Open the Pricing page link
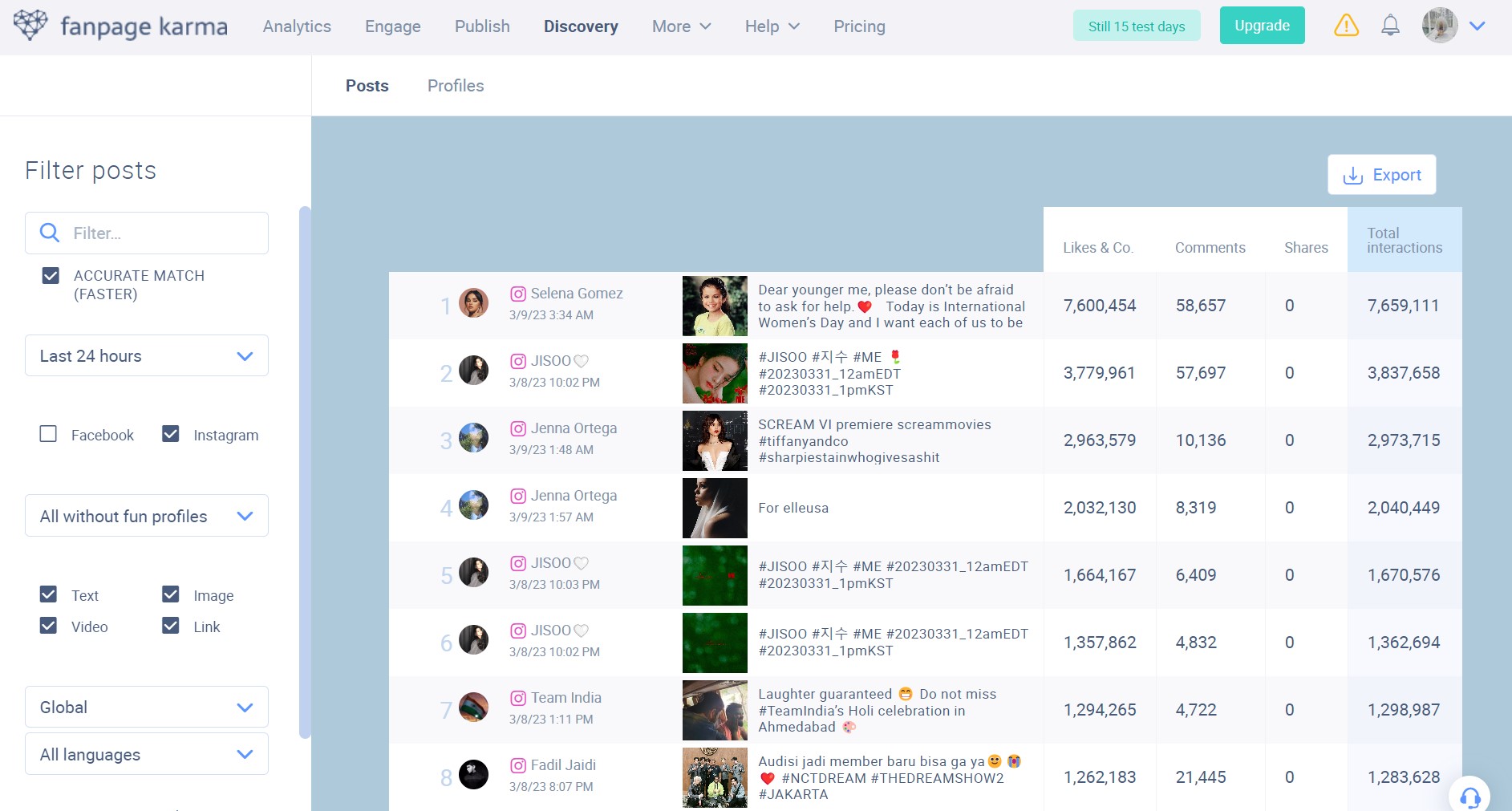This screenshot has width=1512, height=811. (x=859, y=26)
